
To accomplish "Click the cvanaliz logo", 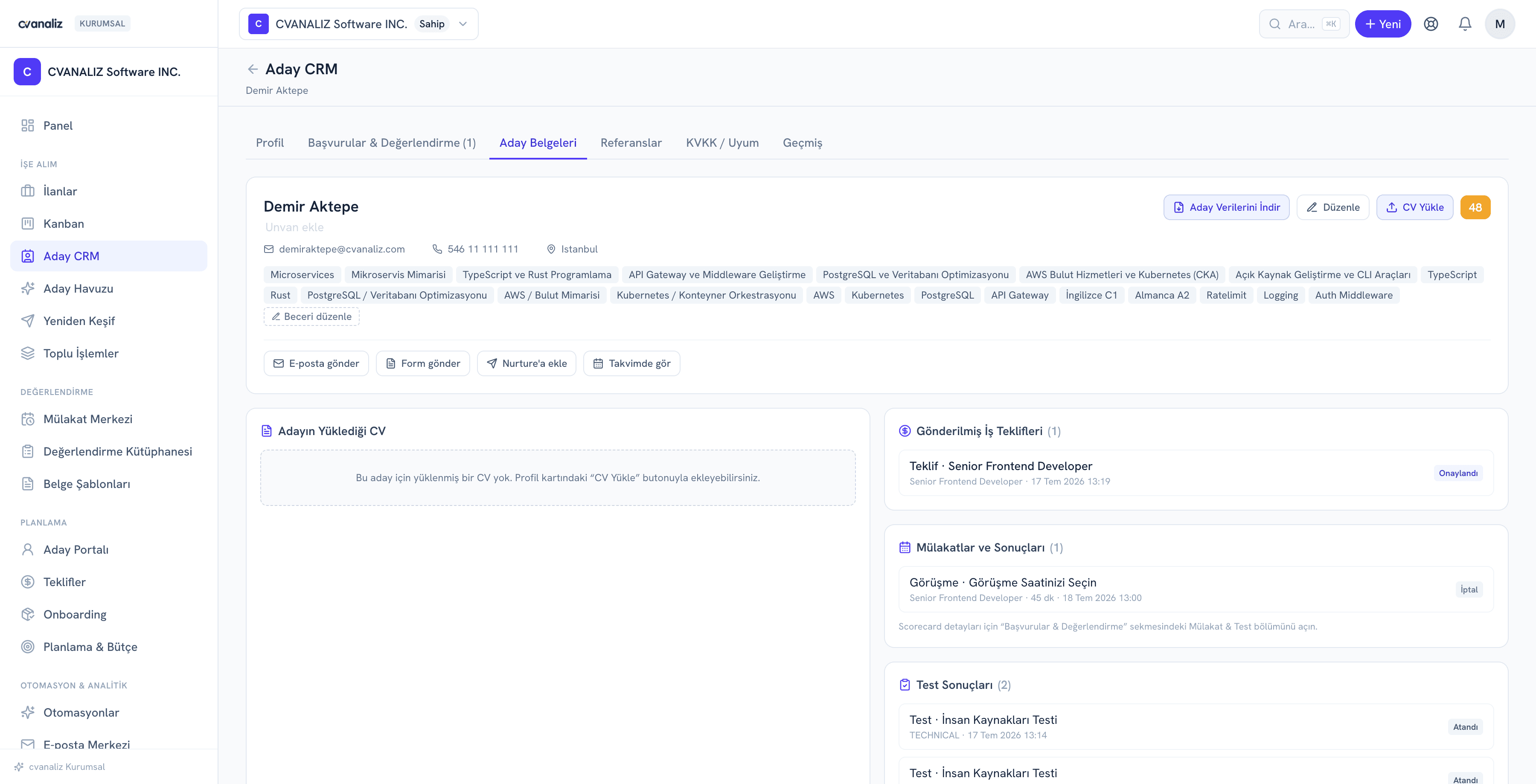I will pyautogui.click(x=41, y=23).
